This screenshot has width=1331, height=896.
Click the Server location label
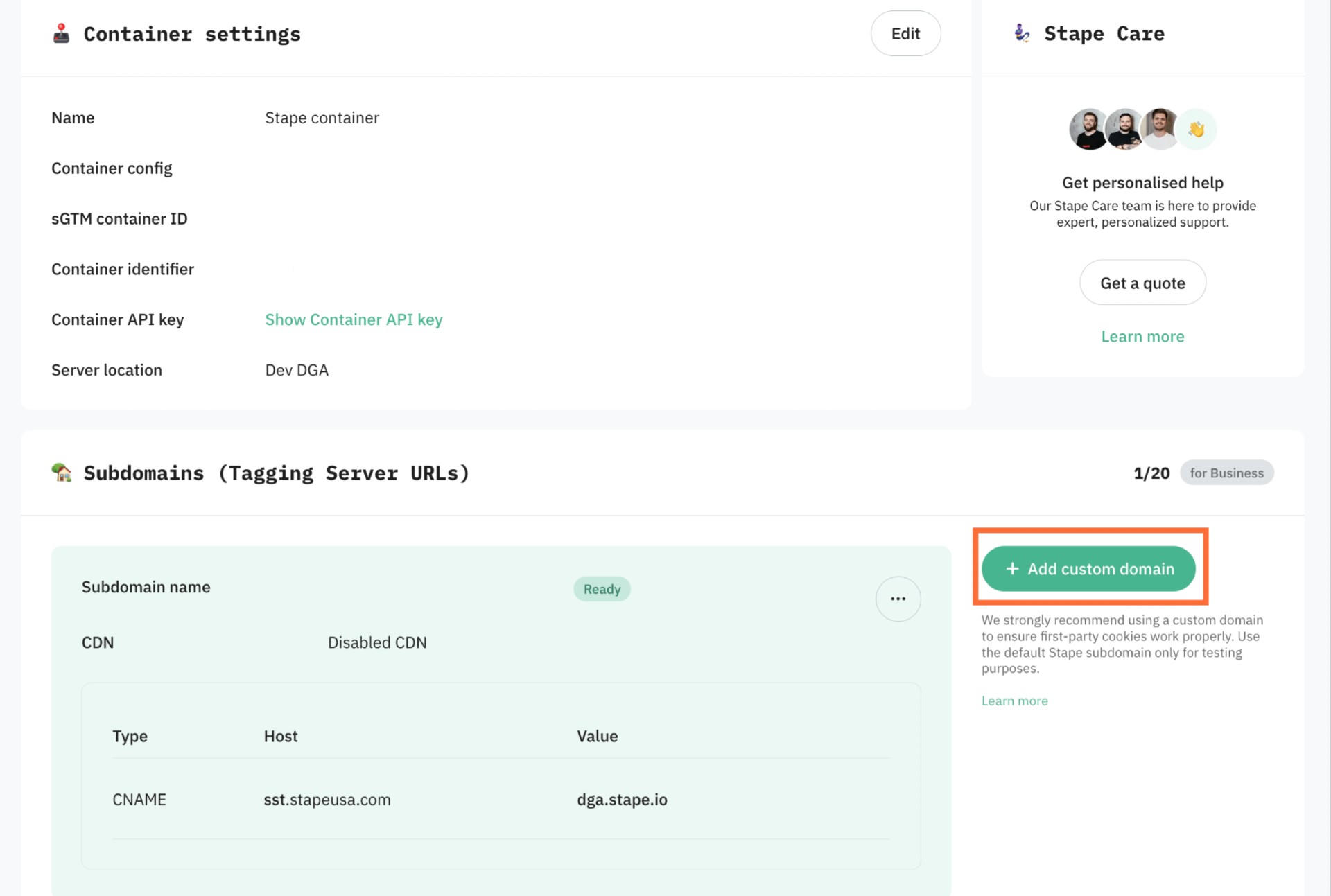(x=107, y=370)
